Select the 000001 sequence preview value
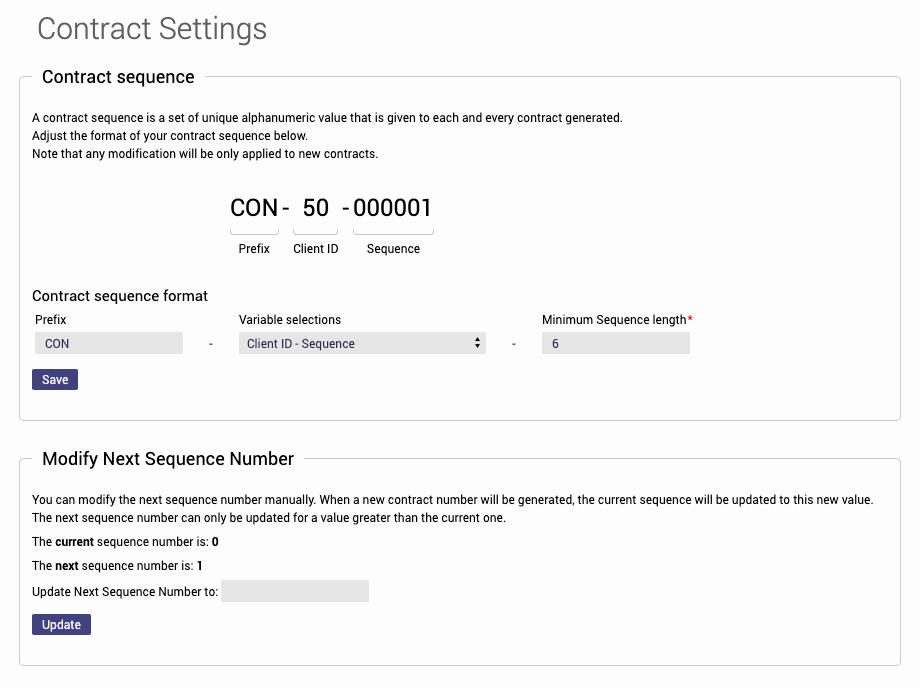Viewport: 920px width, 688px height. click(392, 208)
